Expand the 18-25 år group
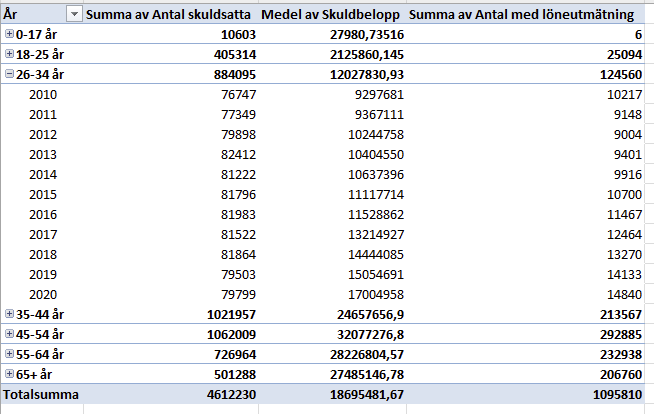The image size is (654, 414). 9,54
